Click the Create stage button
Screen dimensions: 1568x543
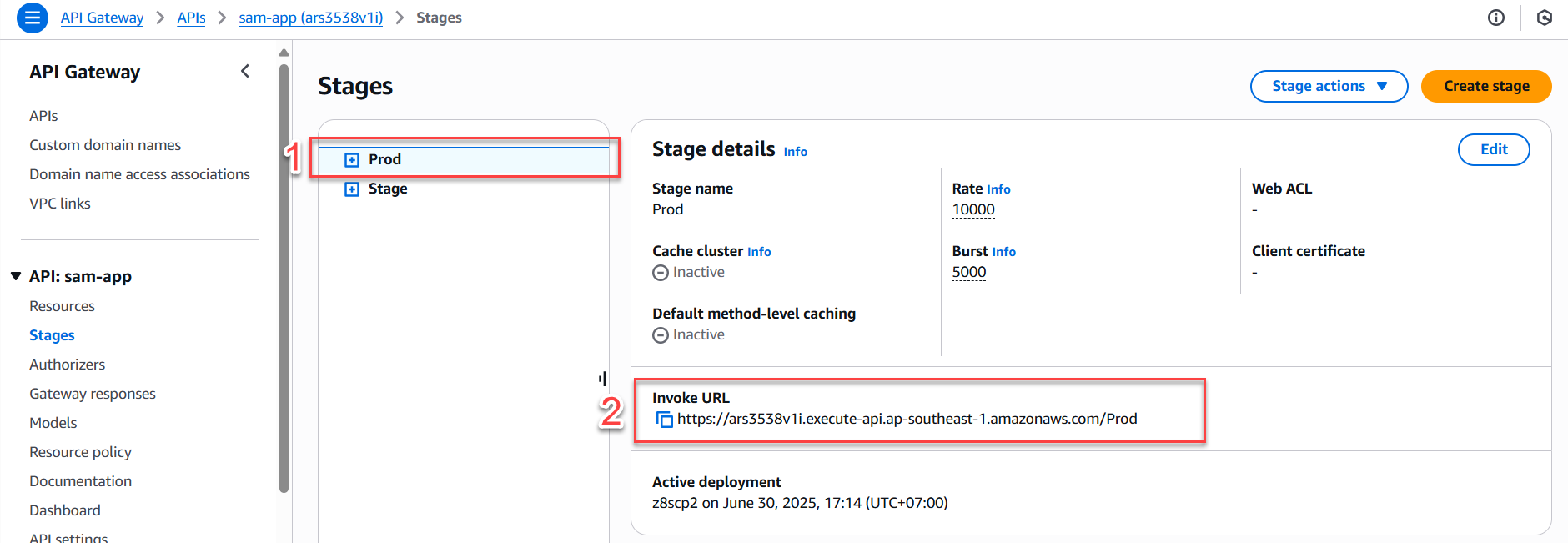1486,86
